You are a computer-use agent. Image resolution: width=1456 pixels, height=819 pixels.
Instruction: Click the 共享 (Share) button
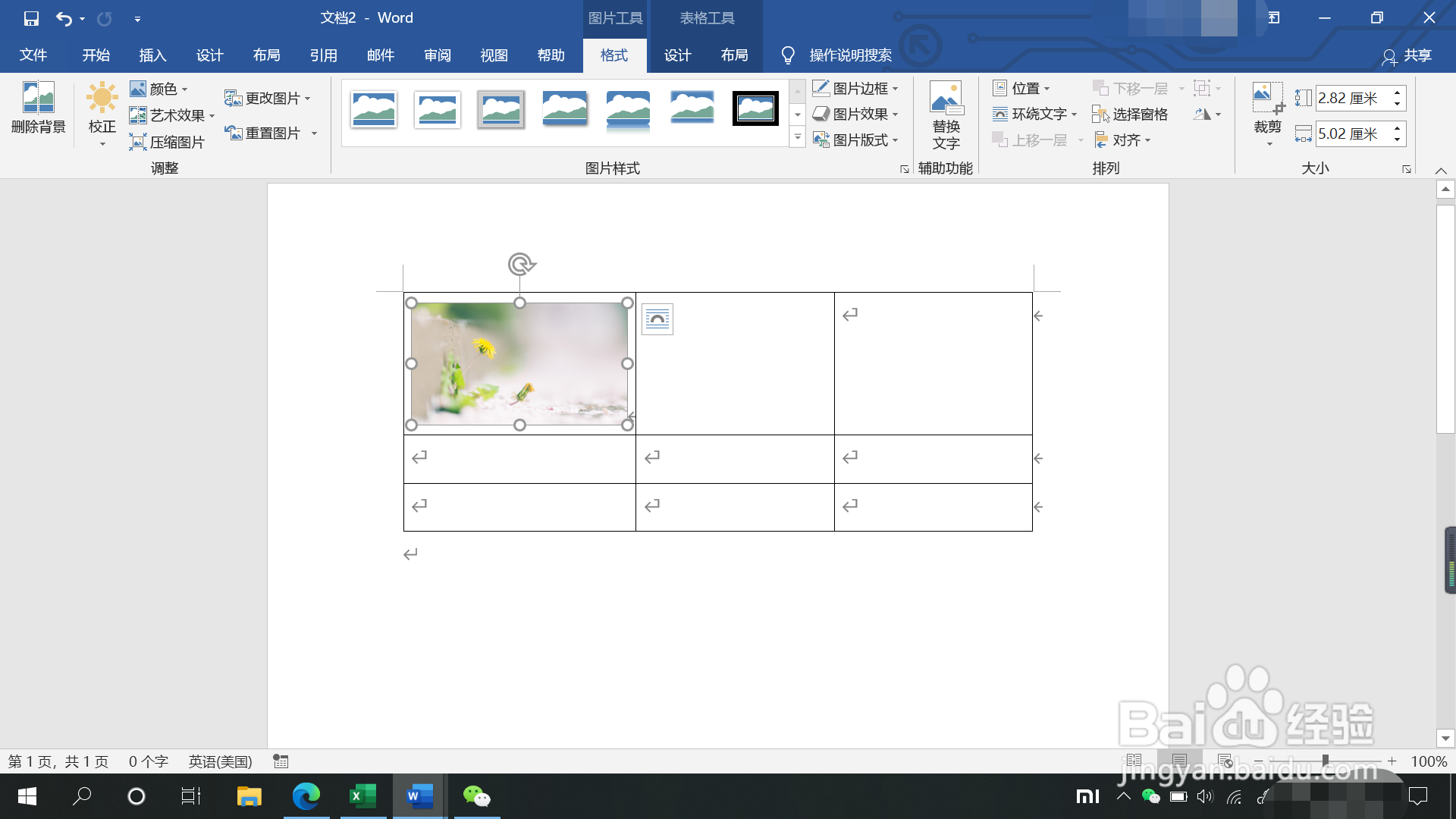1408,55
